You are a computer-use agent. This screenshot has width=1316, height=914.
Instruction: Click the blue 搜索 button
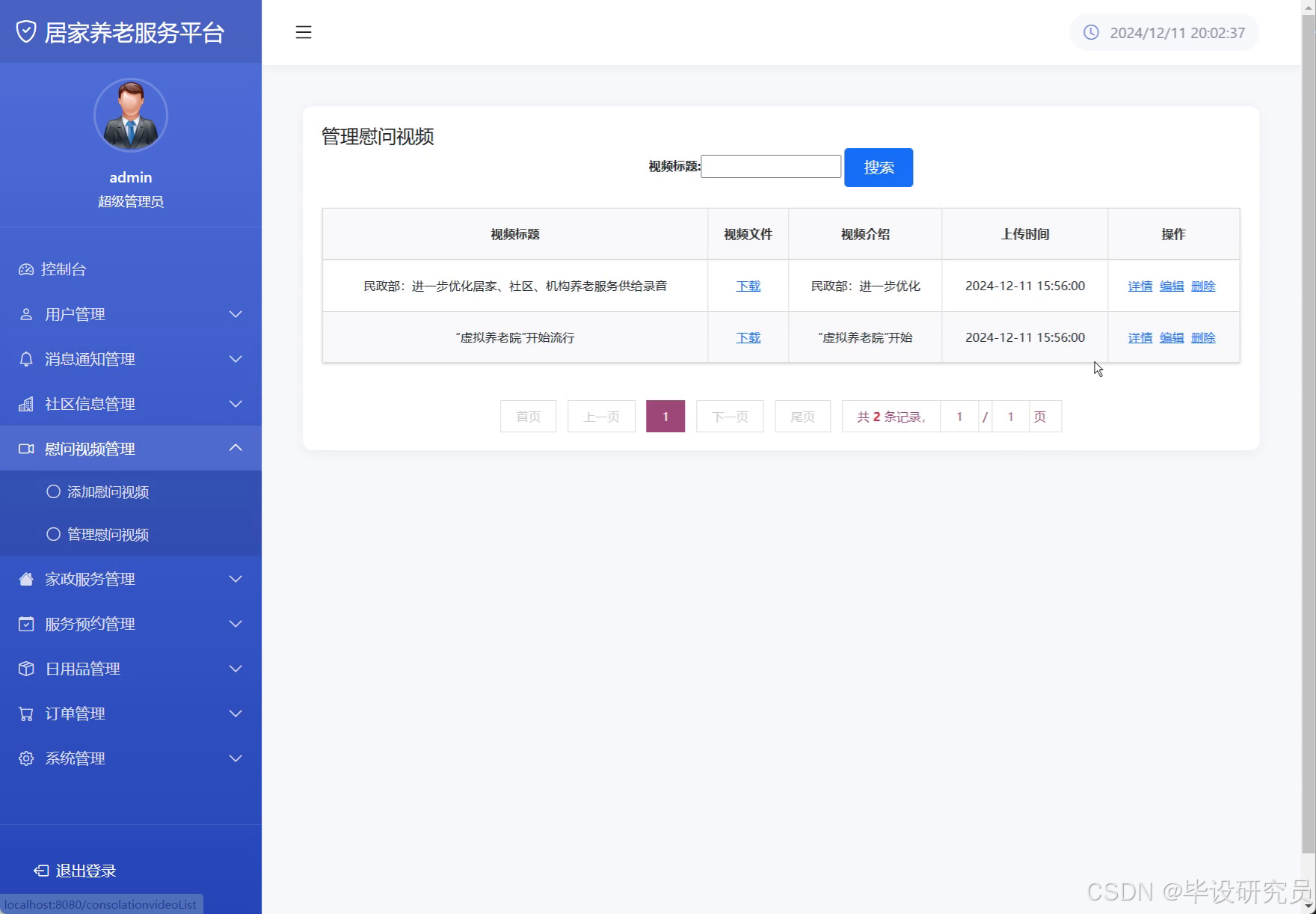pyautogui.click(x=879, y=168)
